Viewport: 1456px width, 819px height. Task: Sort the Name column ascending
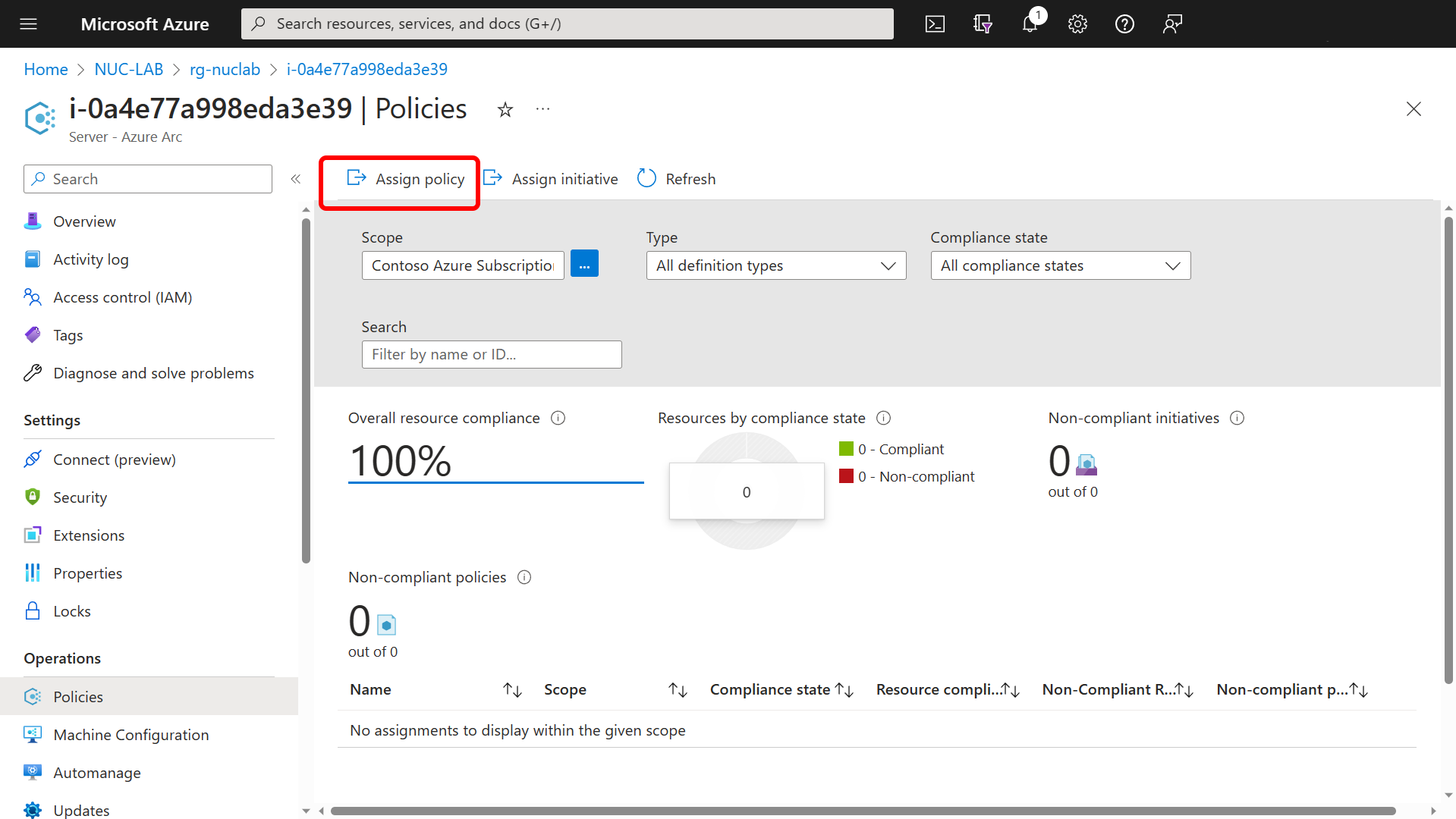[x=512, y=689]
